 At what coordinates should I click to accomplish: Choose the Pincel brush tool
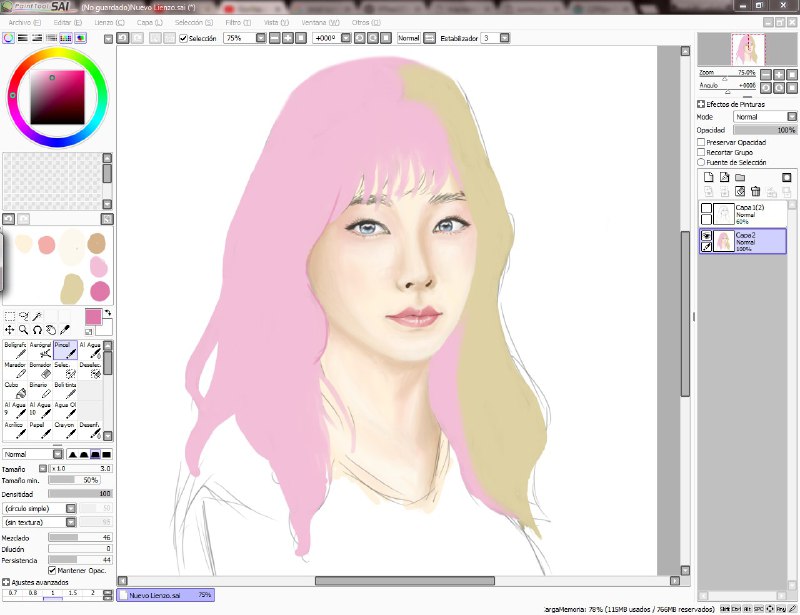pyautogui.click(x=65, y=350)
